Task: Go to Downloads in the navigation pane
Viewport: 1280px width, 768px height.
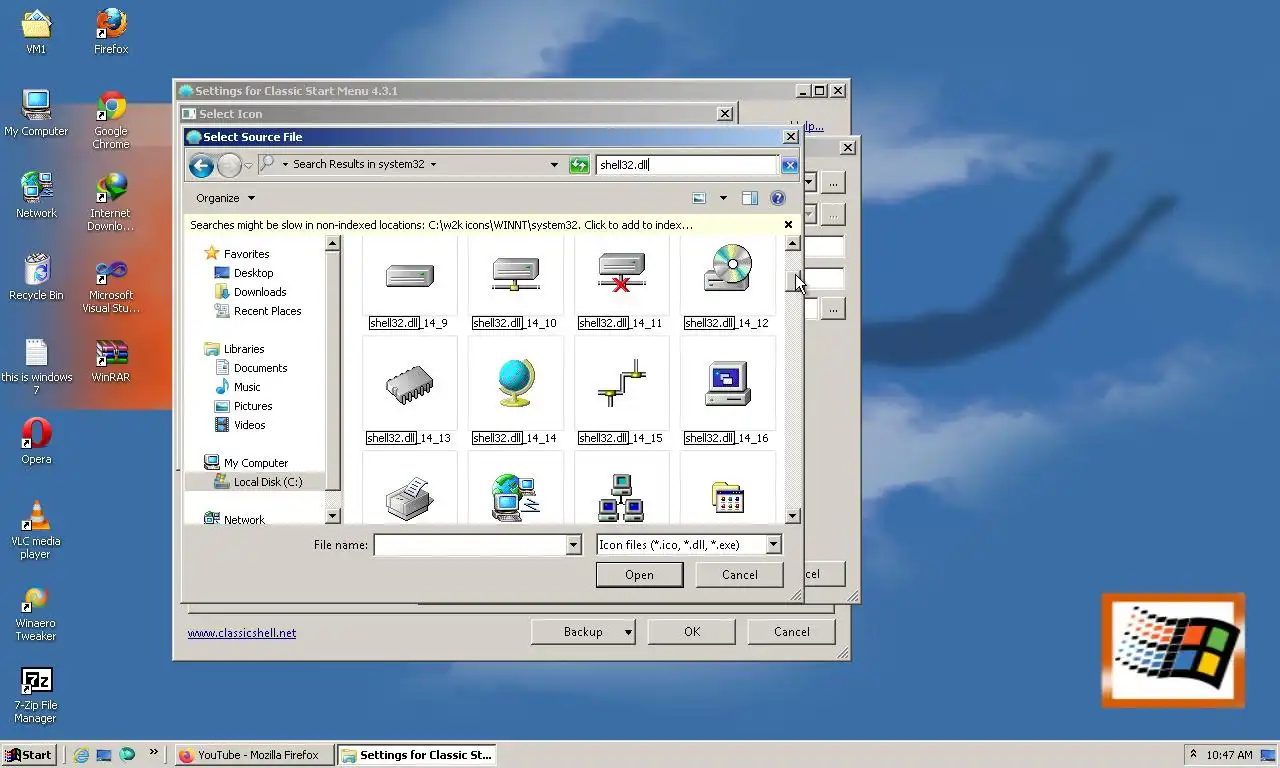Action: click(260, 292)
